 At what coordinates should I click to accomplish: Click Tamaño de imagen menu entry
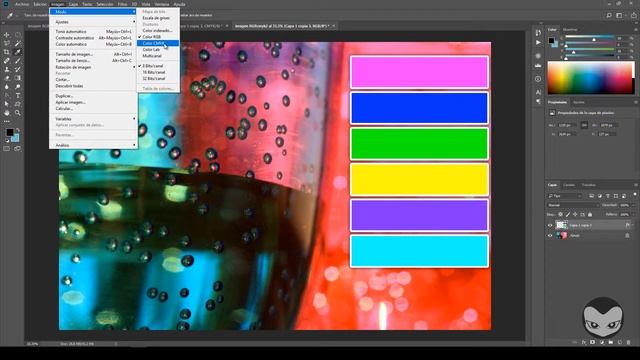93,54
